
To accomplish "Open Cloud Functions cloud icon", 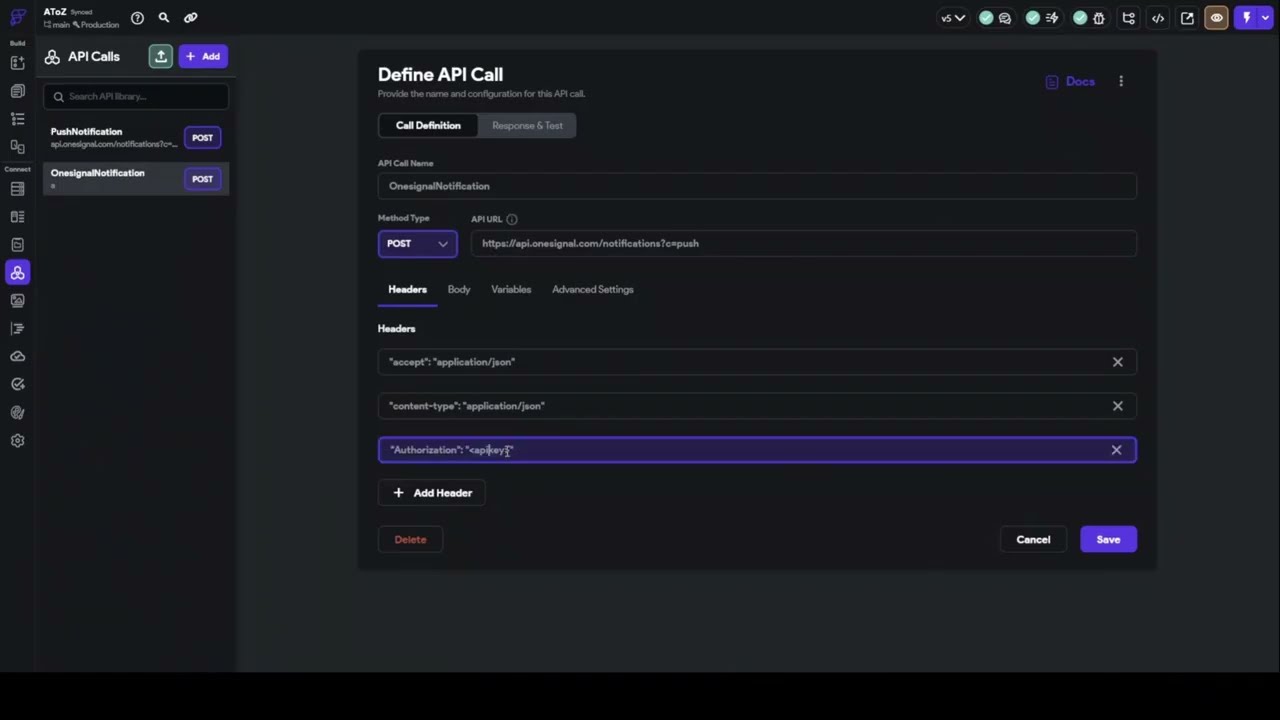I will [17, 357].
